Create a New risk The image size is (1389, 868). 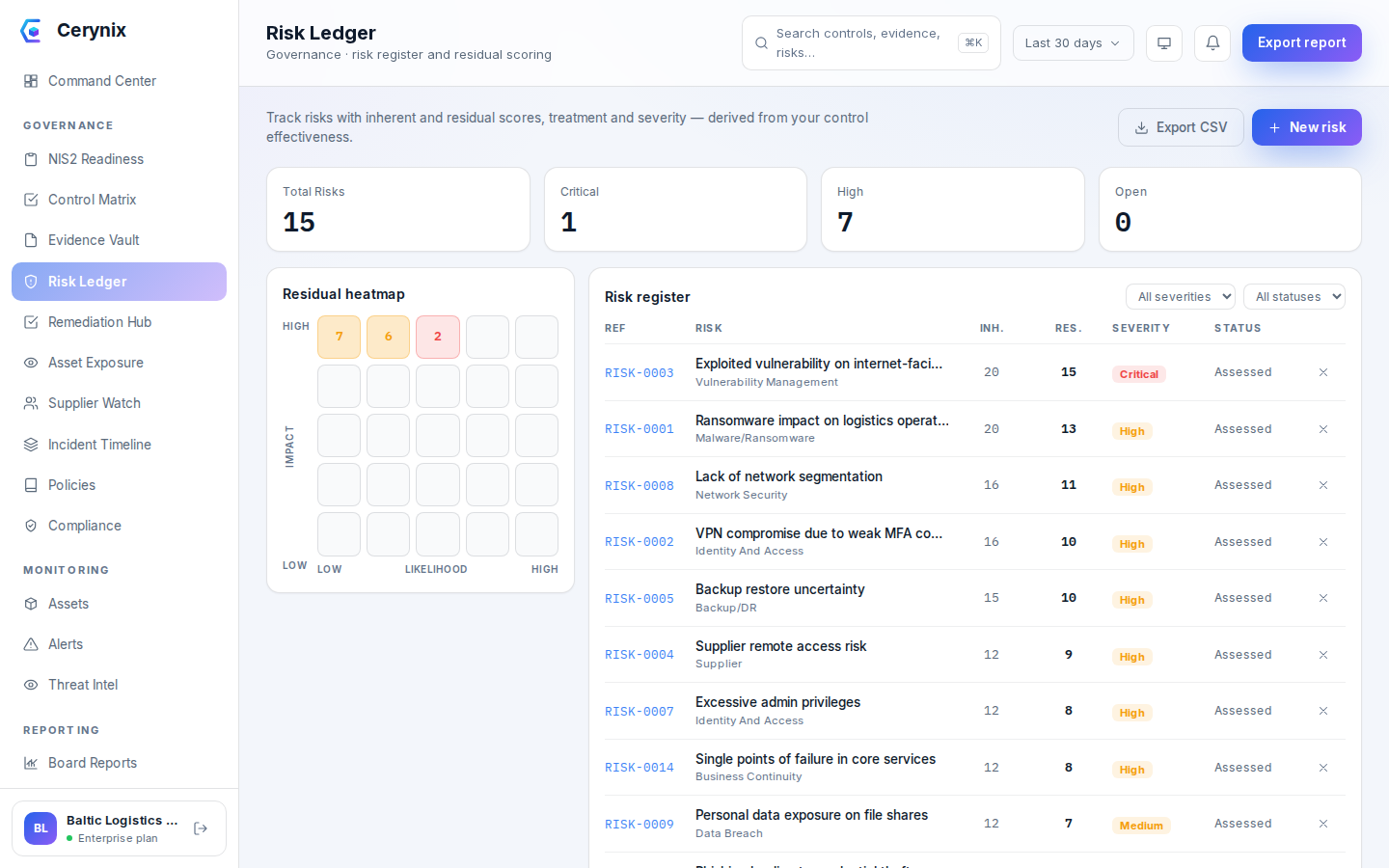tap(1306, 127)
